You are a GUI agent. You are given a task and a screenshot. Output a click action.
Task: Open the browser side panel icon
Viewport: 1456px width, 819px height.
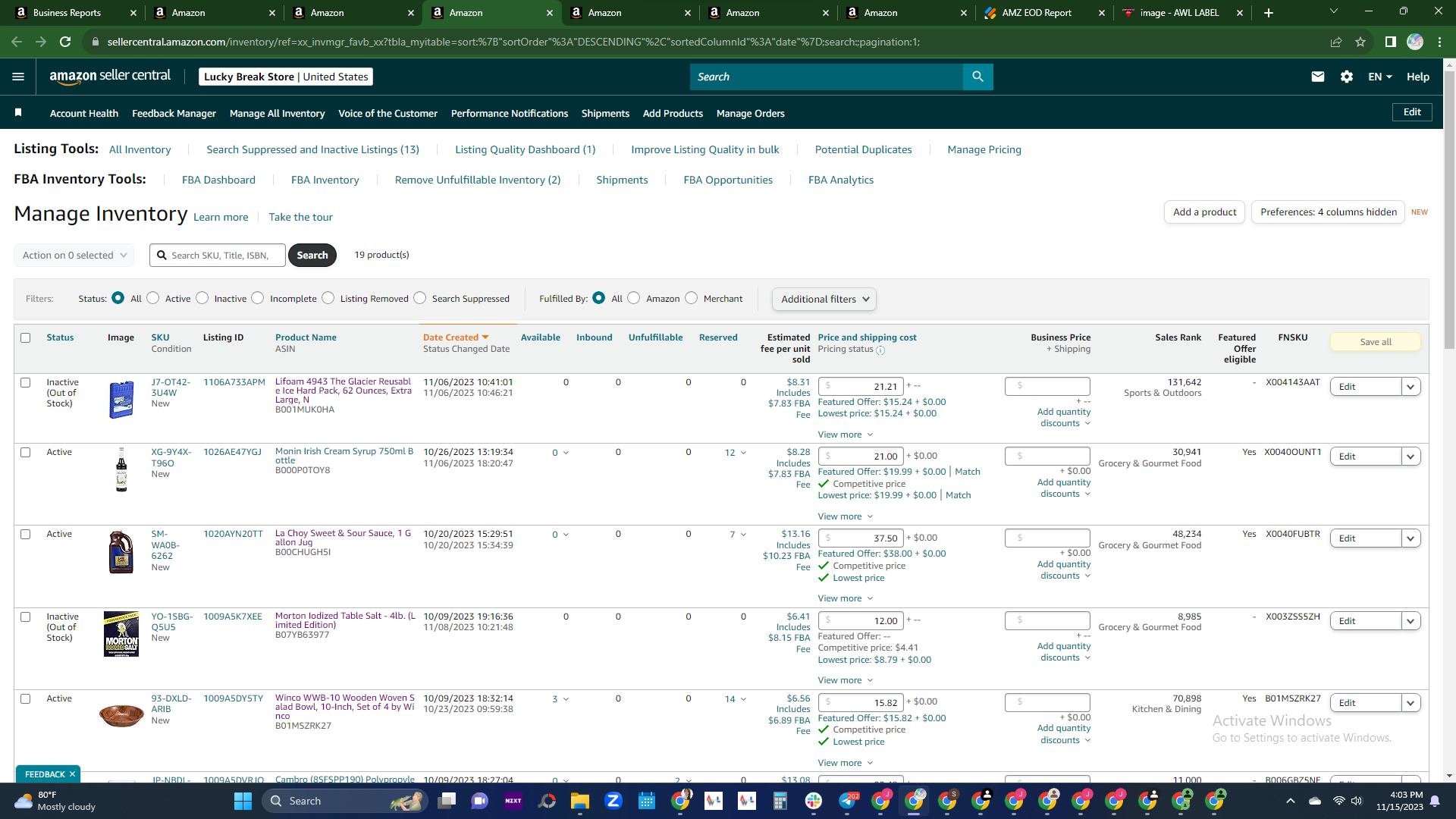click(1391, 42)
